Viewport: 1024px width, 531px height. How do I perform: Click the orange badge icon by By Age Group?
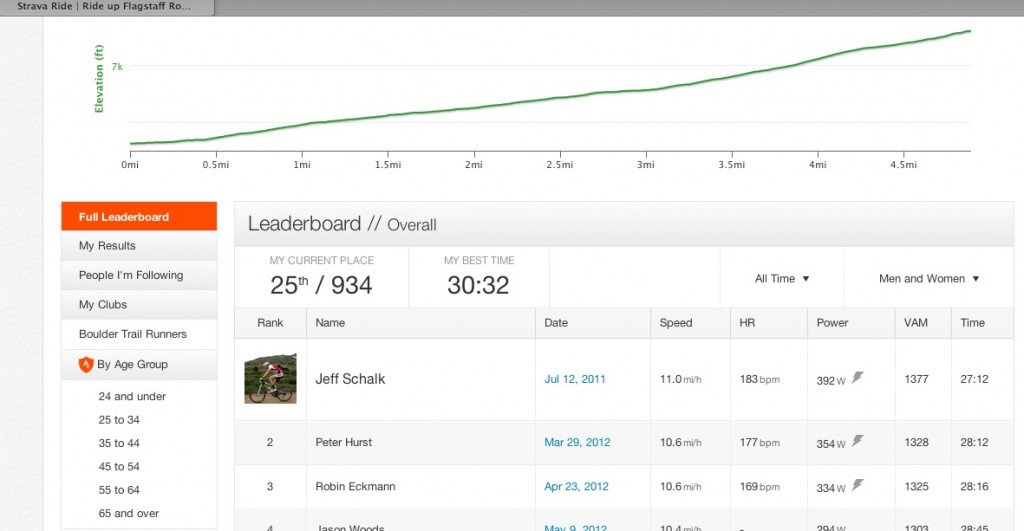pos(86,365)
